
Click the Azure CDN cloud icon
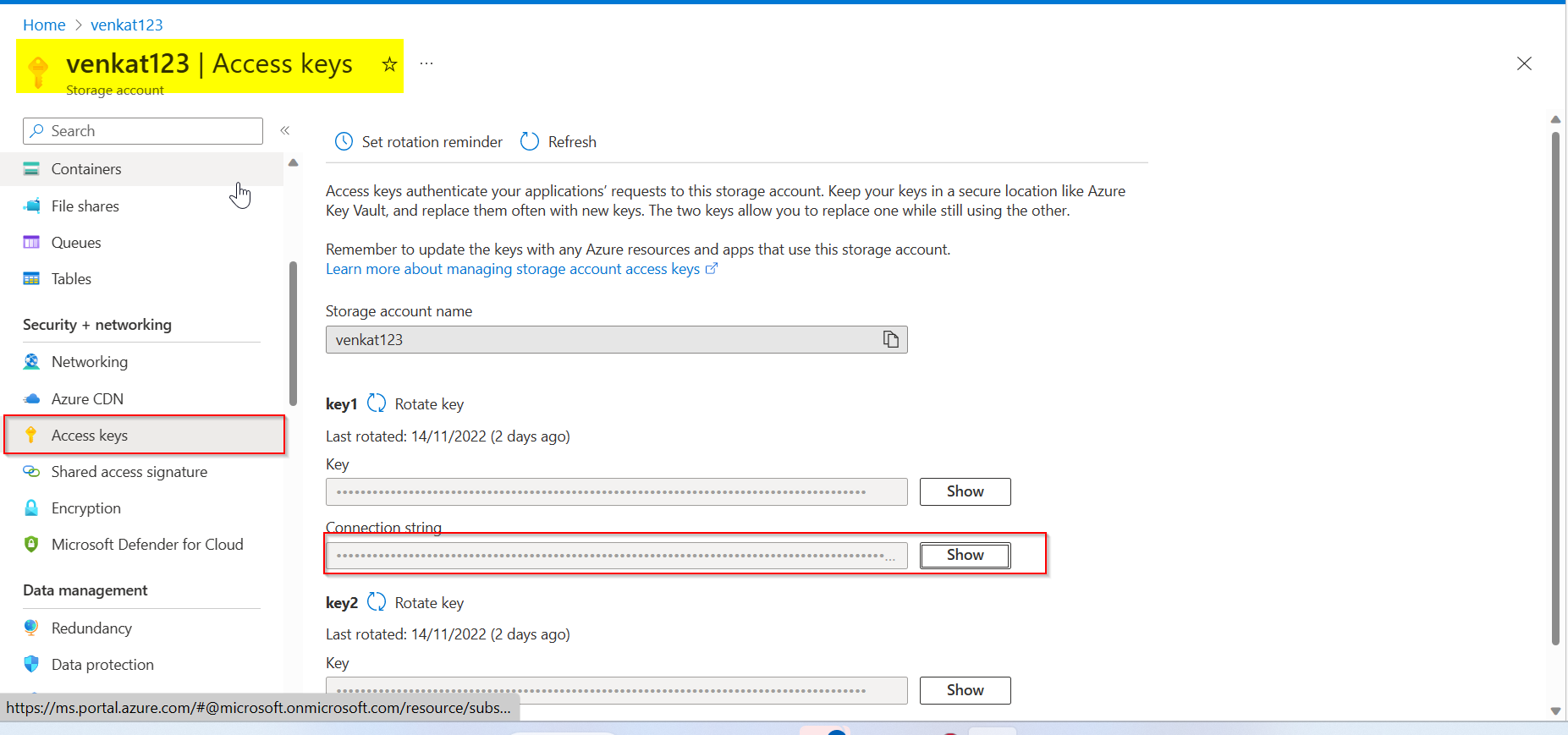click(31, 399)
